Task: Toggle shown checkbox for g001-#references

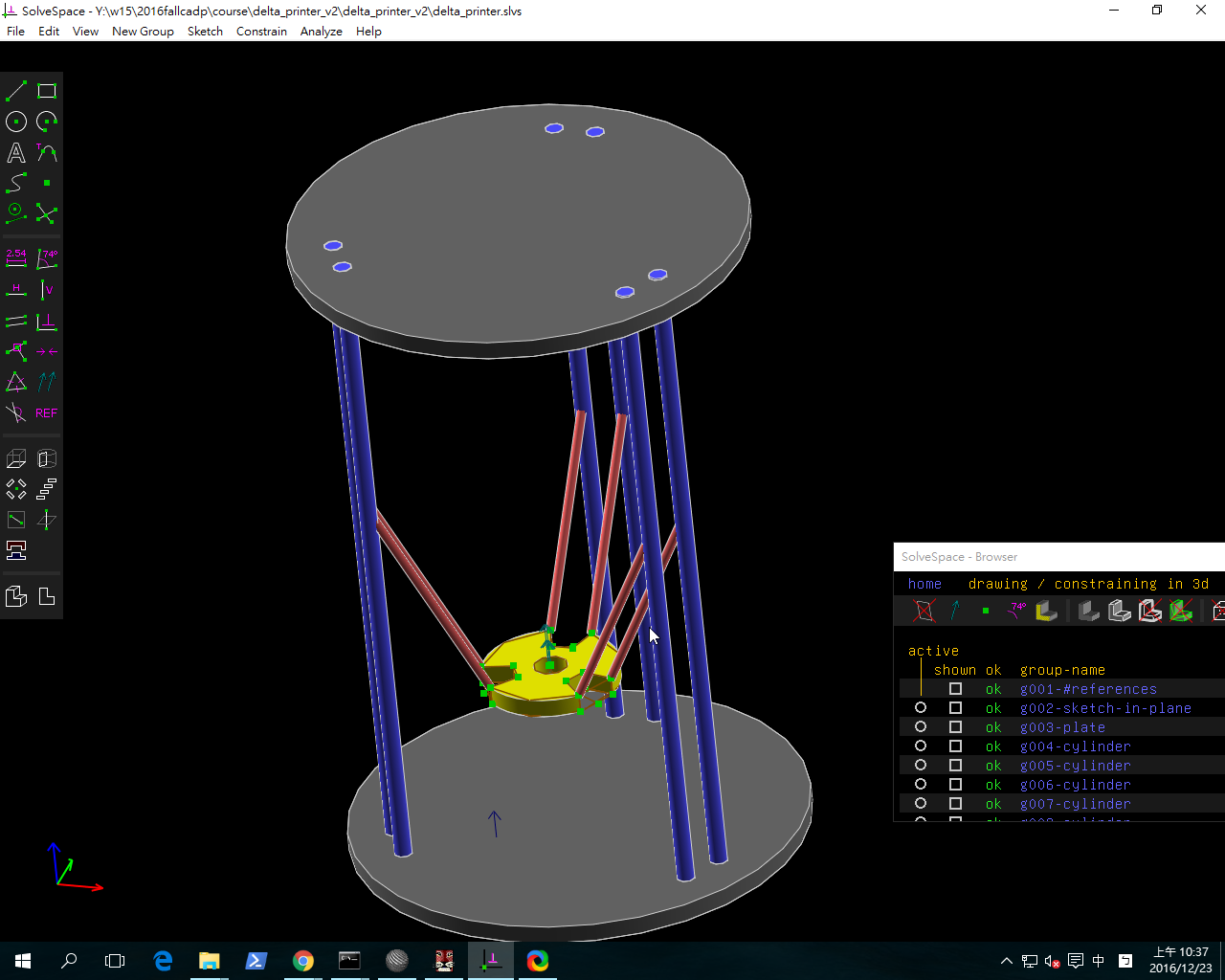Action: tap(955, 689)
